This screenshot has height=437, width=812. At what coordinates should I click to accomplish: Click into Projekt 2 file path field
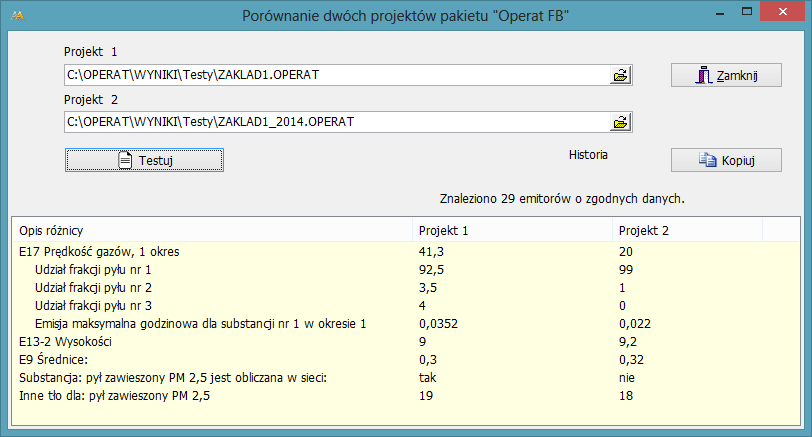pyautogui.click(x=337, y=122)
